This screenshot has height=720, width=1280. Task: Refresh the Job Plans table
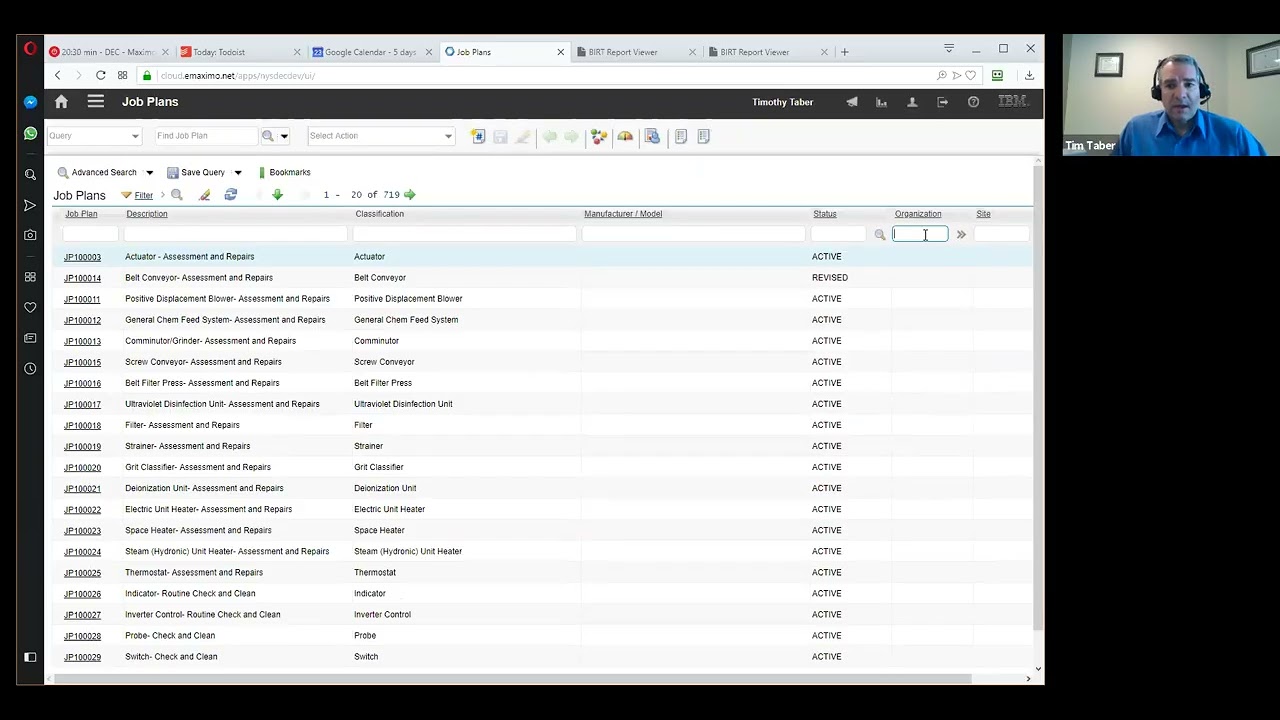tap(231, 195)
